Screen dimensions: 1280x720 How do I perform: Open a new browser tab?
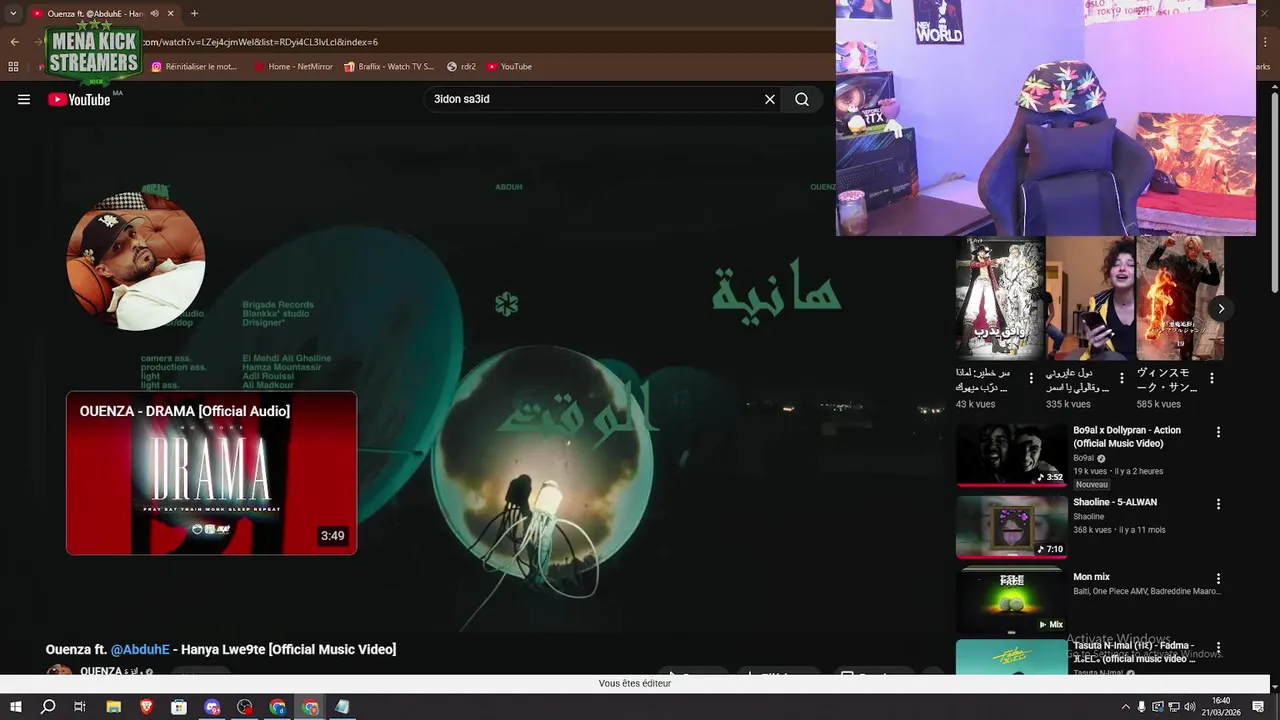[194, 13]
